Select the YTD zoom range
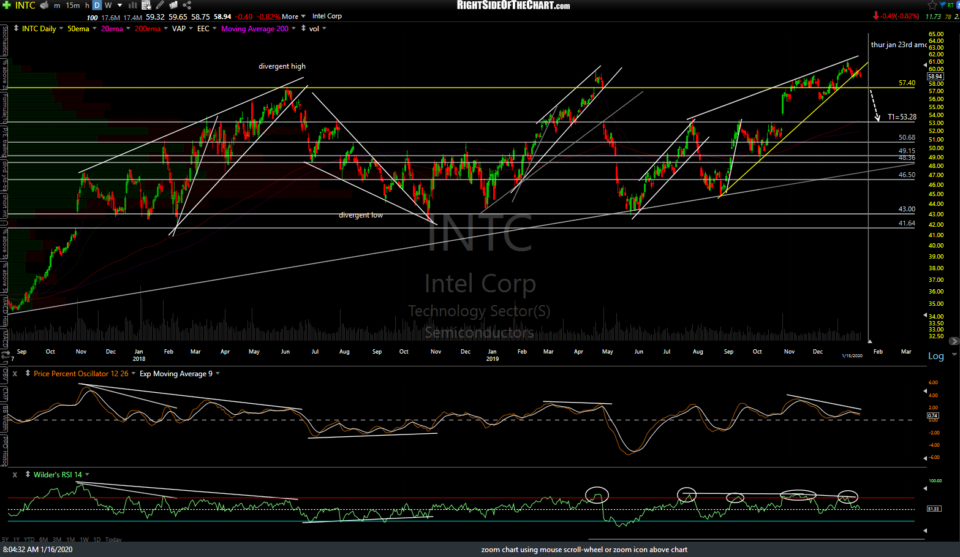The image size is (960, 557). (x=30, y=540)
